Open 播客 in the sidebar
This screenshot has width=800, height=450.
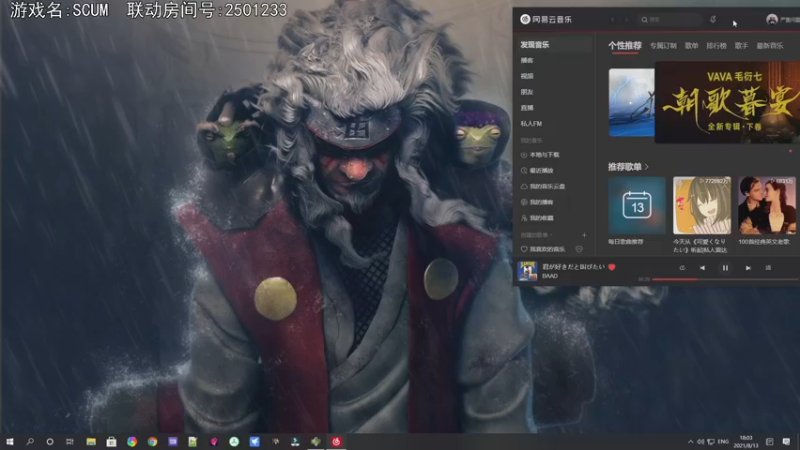[x=527, y=60]
